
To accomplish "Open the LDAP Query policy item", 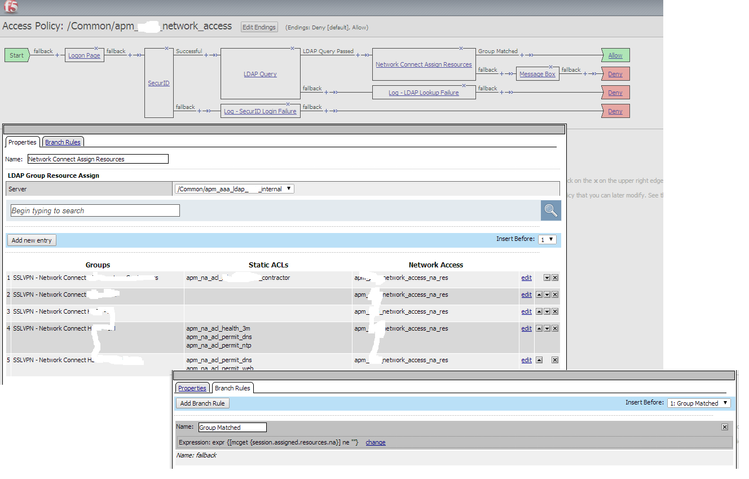I will (x=260, y=73).
